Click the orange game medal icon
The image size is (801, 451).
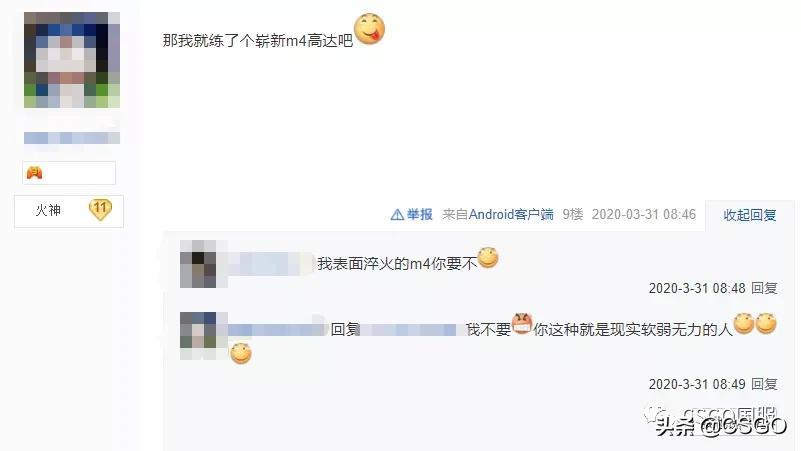point(34,173)
